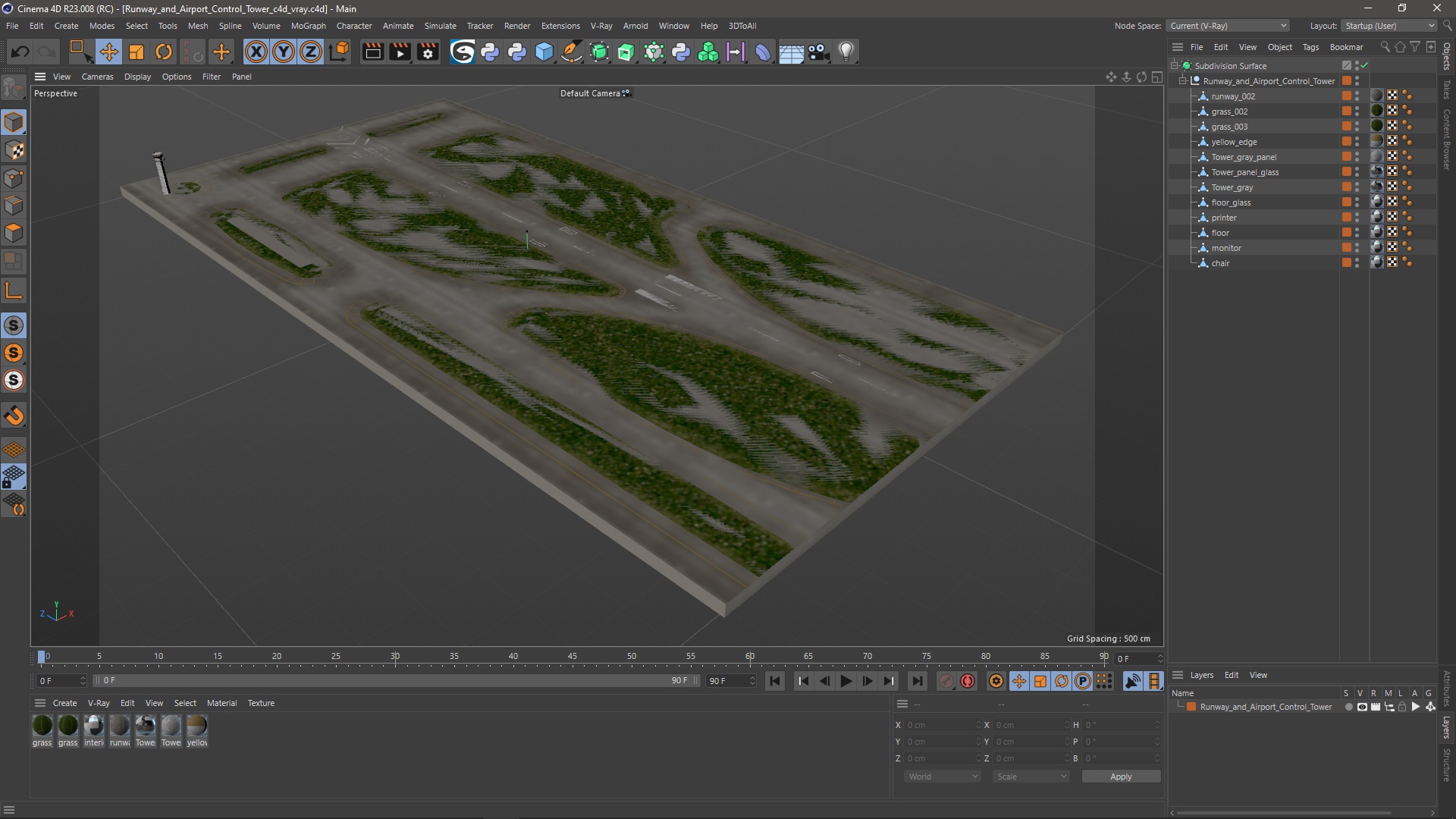The width and height of the screenshot is (1456, 819).
Task: Go to start of animation
Action: pyautogui.click(x=775, y=681)
